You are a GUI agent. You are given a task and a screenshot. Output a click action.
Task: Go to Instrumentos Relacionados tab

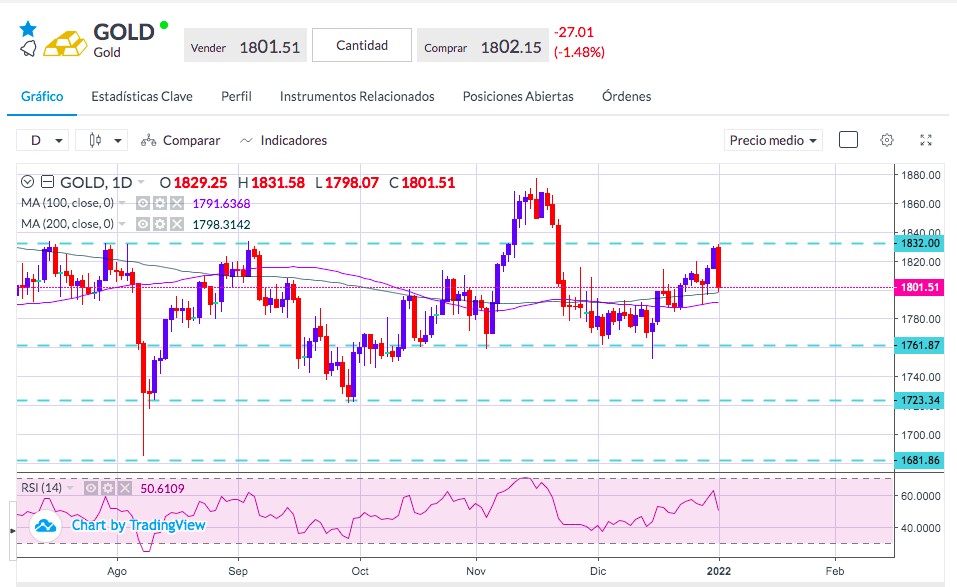(357, 96)
